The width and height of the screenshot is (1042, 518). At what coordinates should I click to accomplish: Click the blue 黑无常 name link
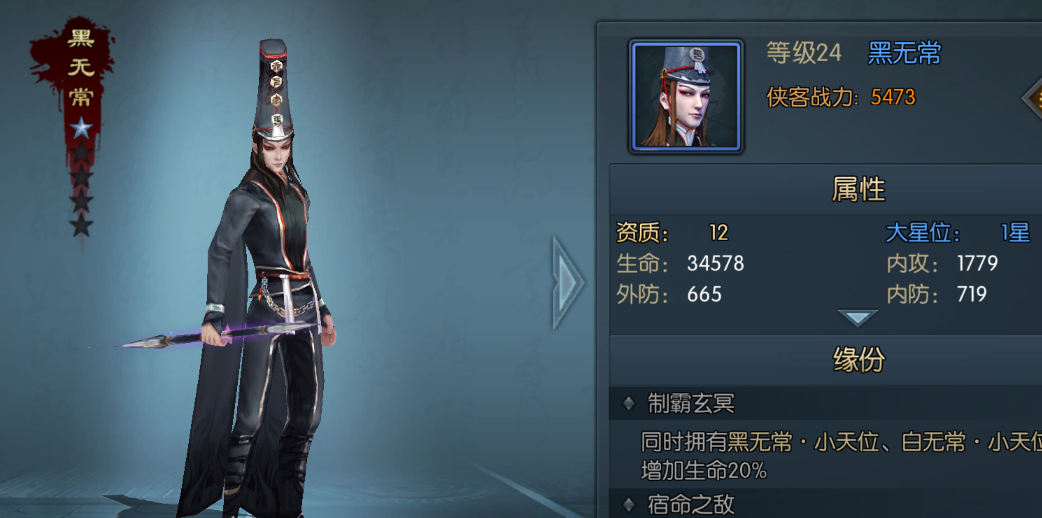pyautogui.click(x=904, y=53)
